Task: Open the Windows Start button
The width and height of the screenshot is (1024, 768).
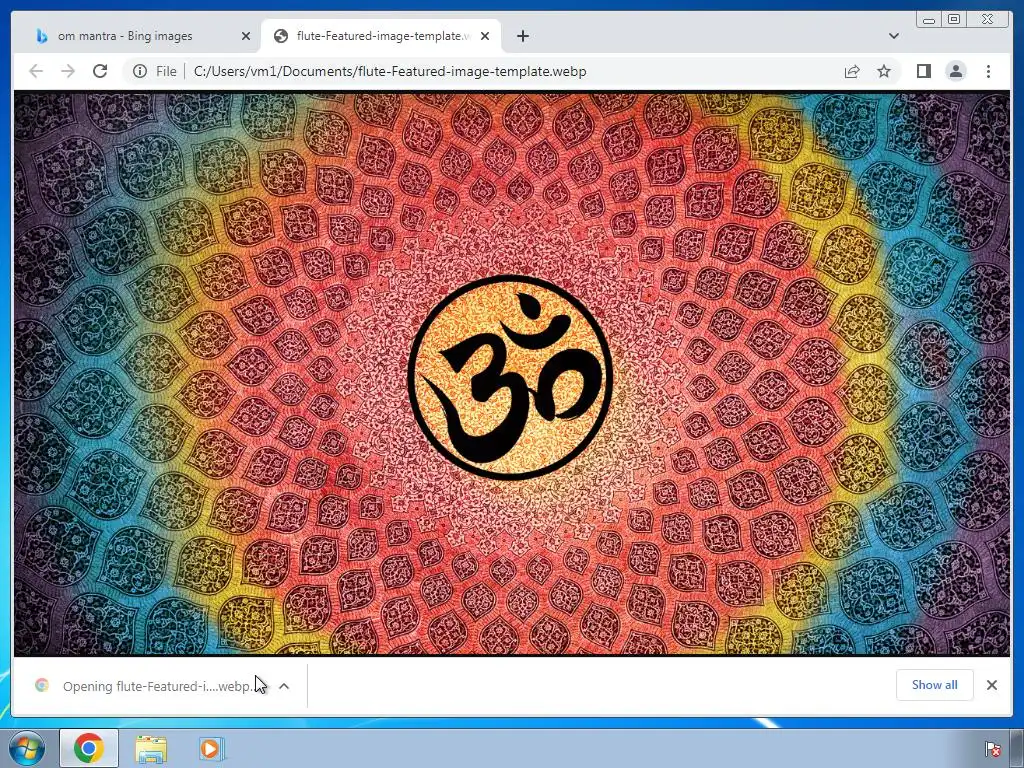Action: pyautogui.click(x=27, y=748)
